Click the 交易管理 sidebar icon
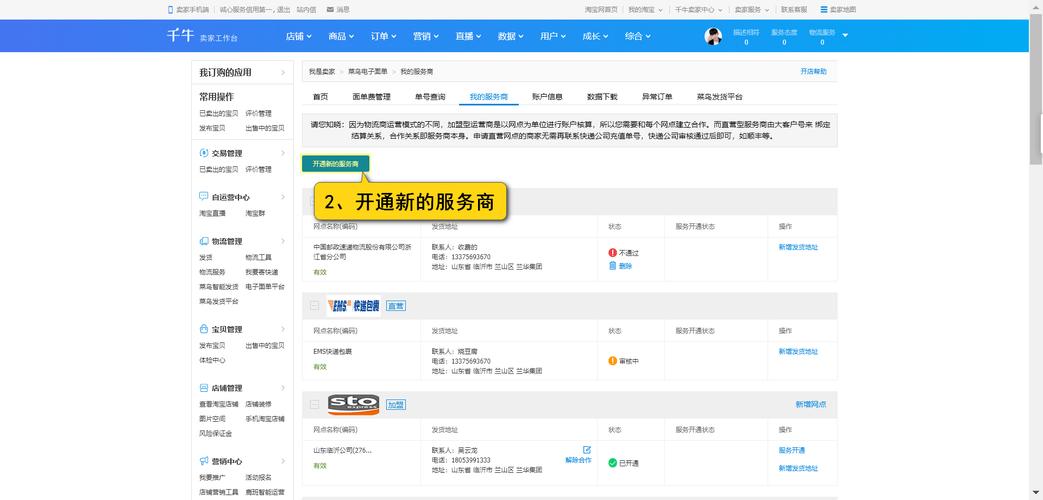Image resolution: width=1043 pixels, height=500 pixels. (x=203, y=153)
